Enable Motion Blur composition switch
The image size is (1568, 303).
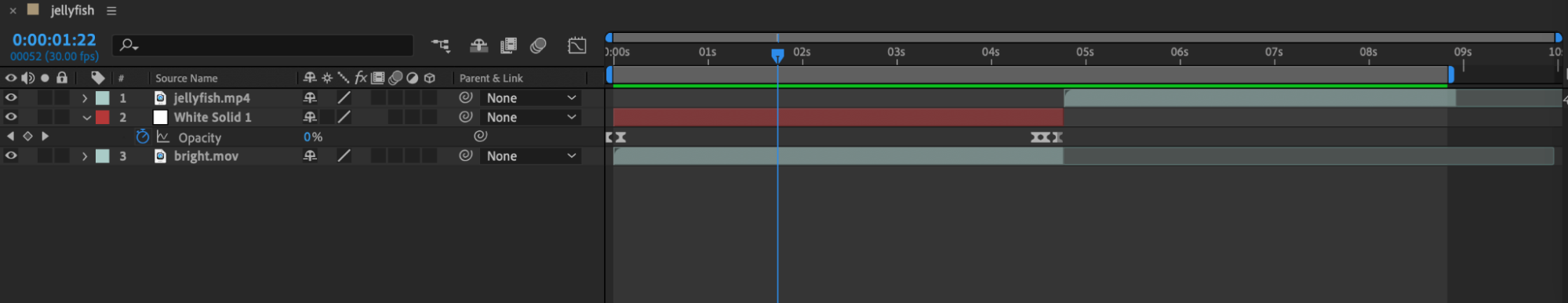point(538,46)
